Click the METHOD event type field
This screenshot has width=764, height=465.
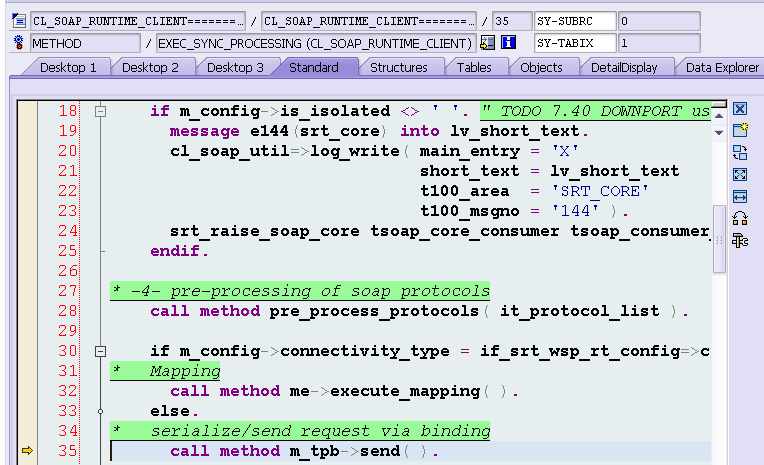point(85,43)
